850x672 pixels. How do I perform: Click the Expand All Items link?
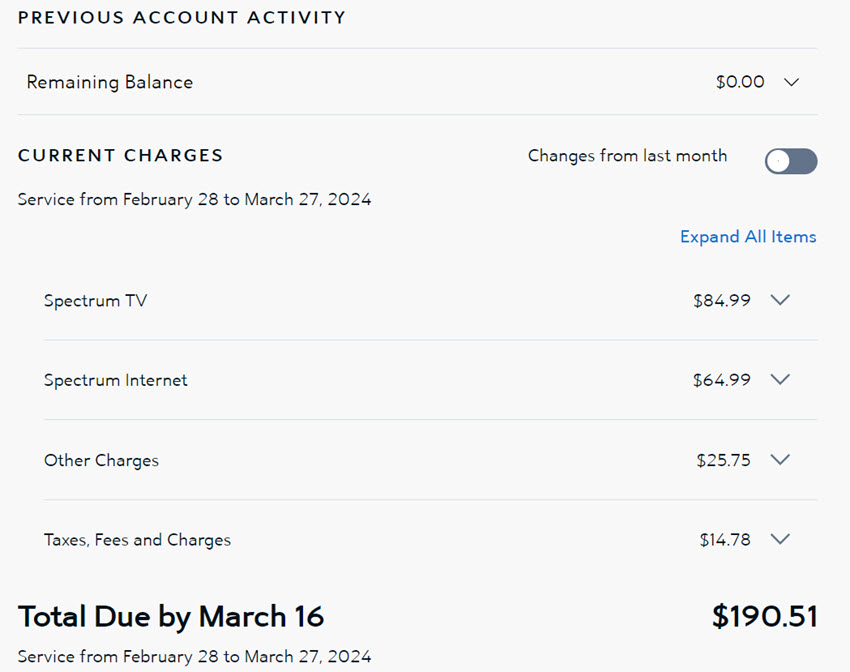[x=748, y=237]
